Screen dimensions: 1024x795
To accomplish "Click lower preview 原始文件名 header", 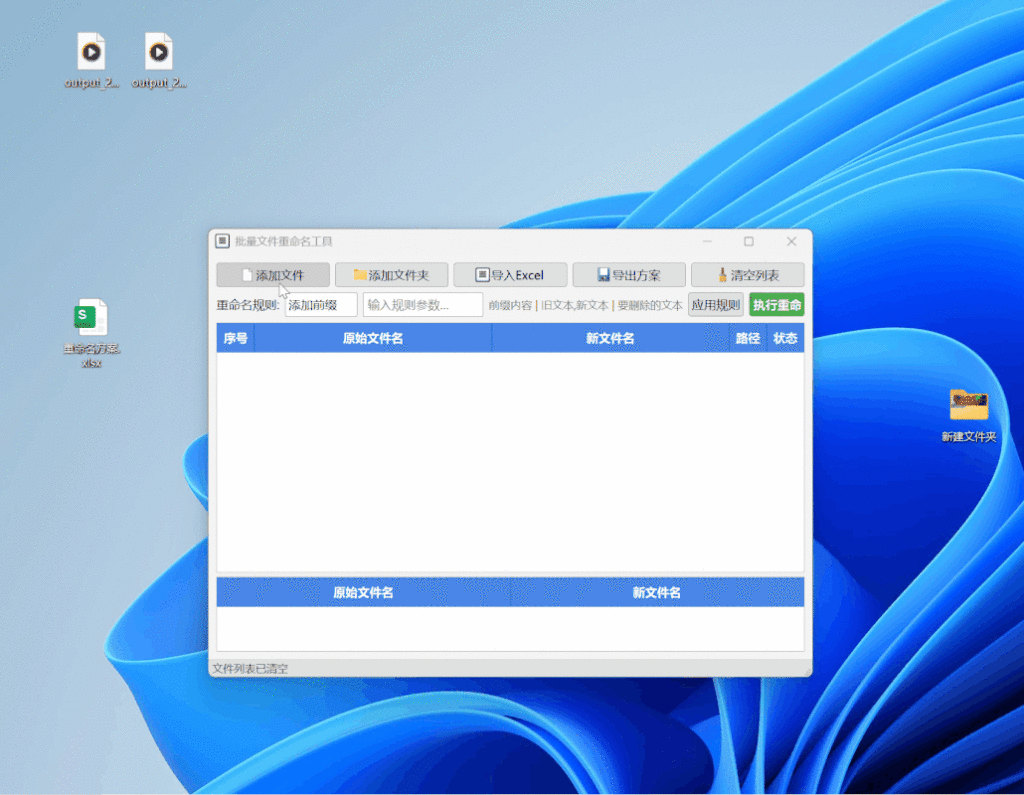I will pos(363,592).
